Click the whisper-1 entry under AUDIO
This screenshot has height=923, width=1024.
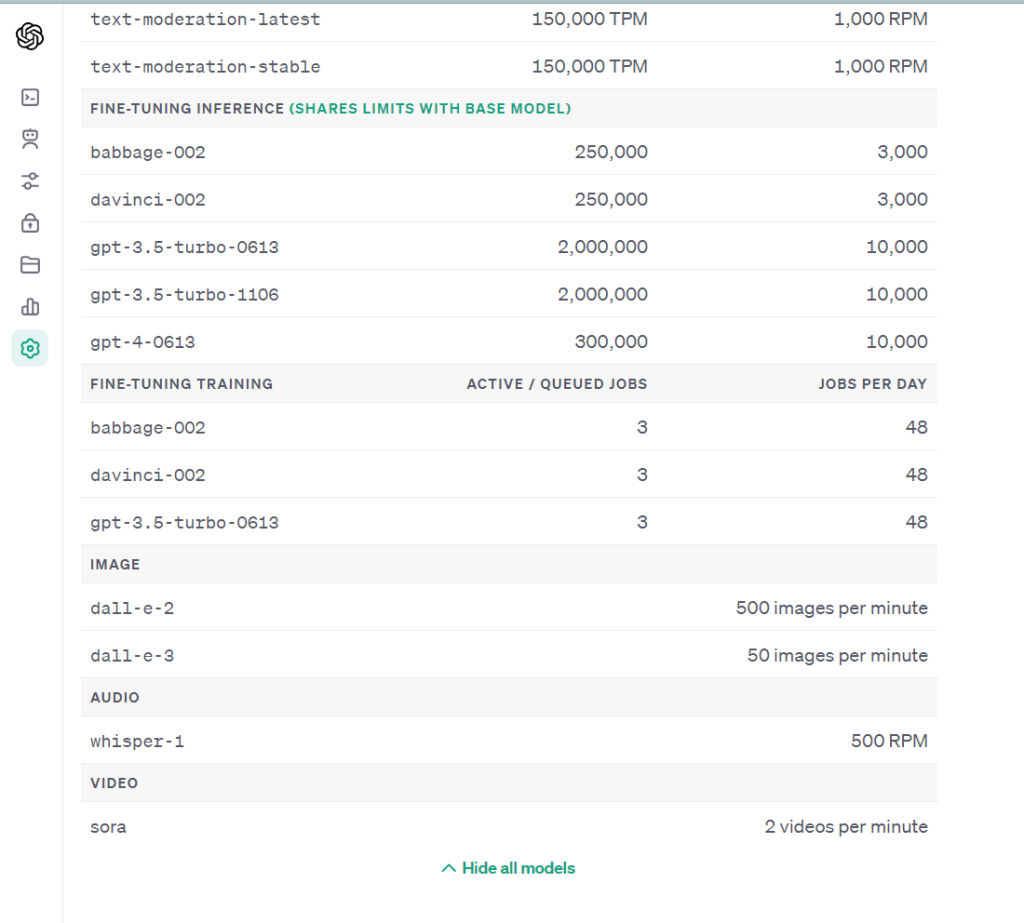137,741
